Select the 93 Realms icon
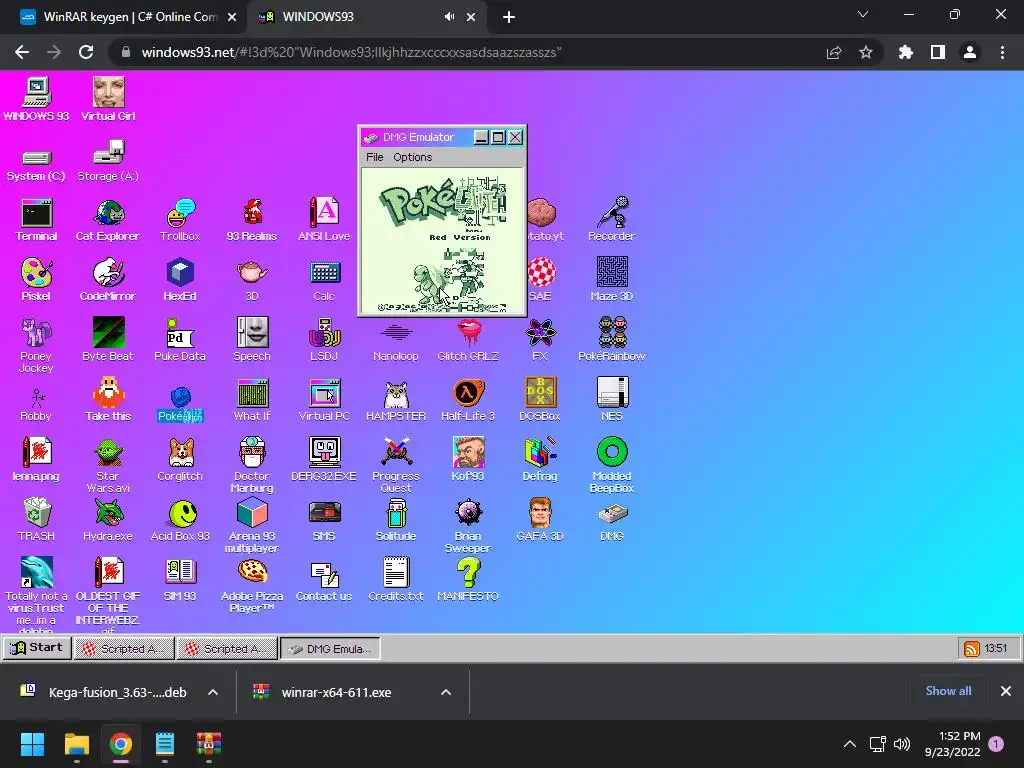Screen dimensions: 1024x768 252,220
